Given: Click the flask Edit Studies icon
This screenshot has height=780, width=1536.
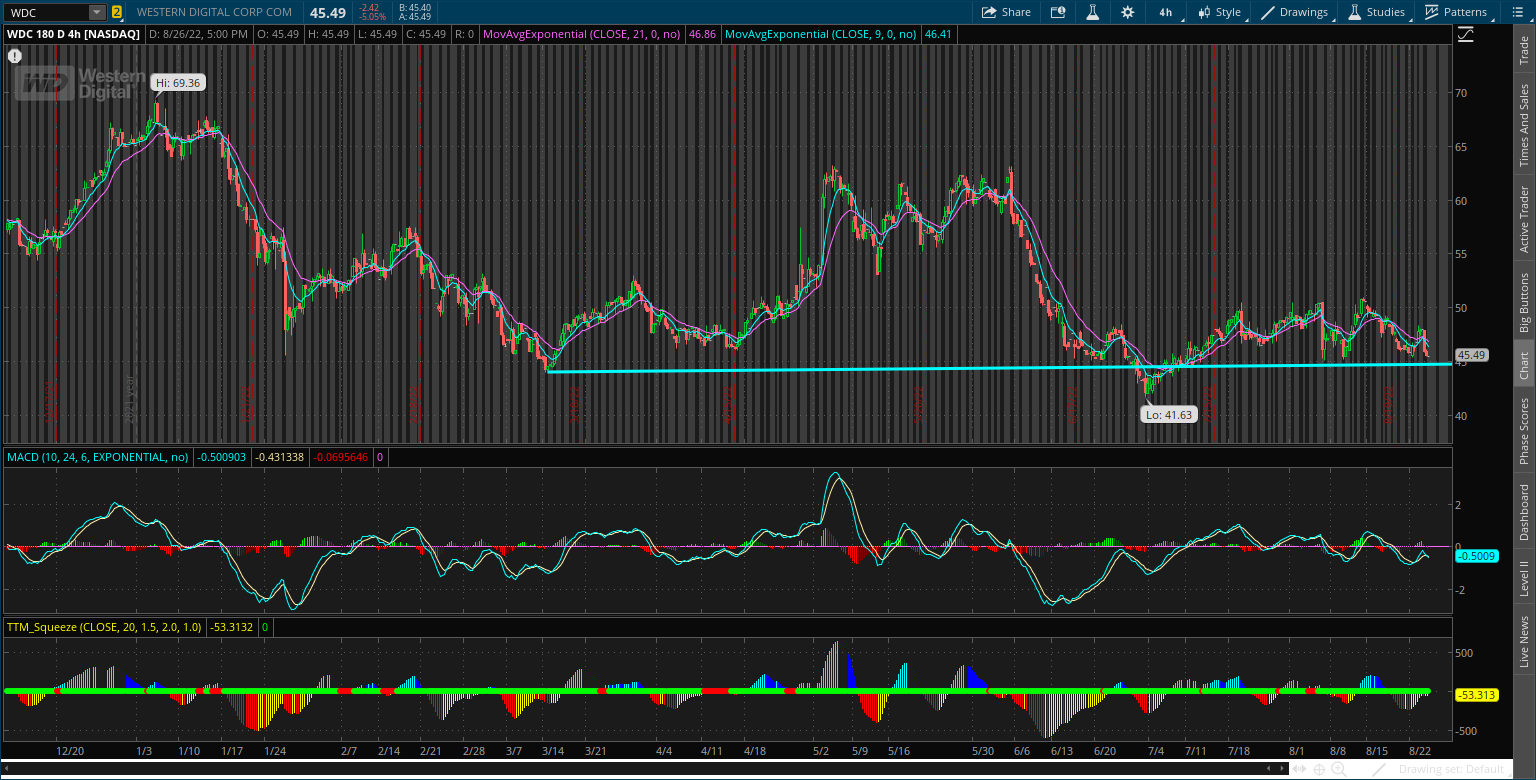Looking at the screenshot, I should 1093,12.
